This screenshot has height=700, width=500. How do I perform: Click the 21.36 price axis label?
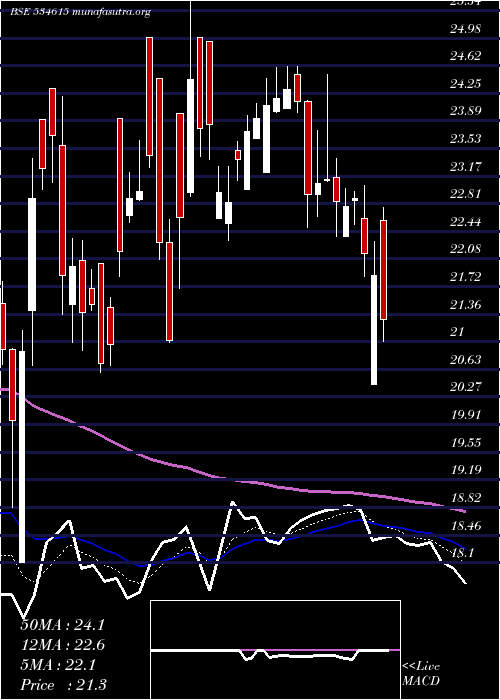point(465,305)
